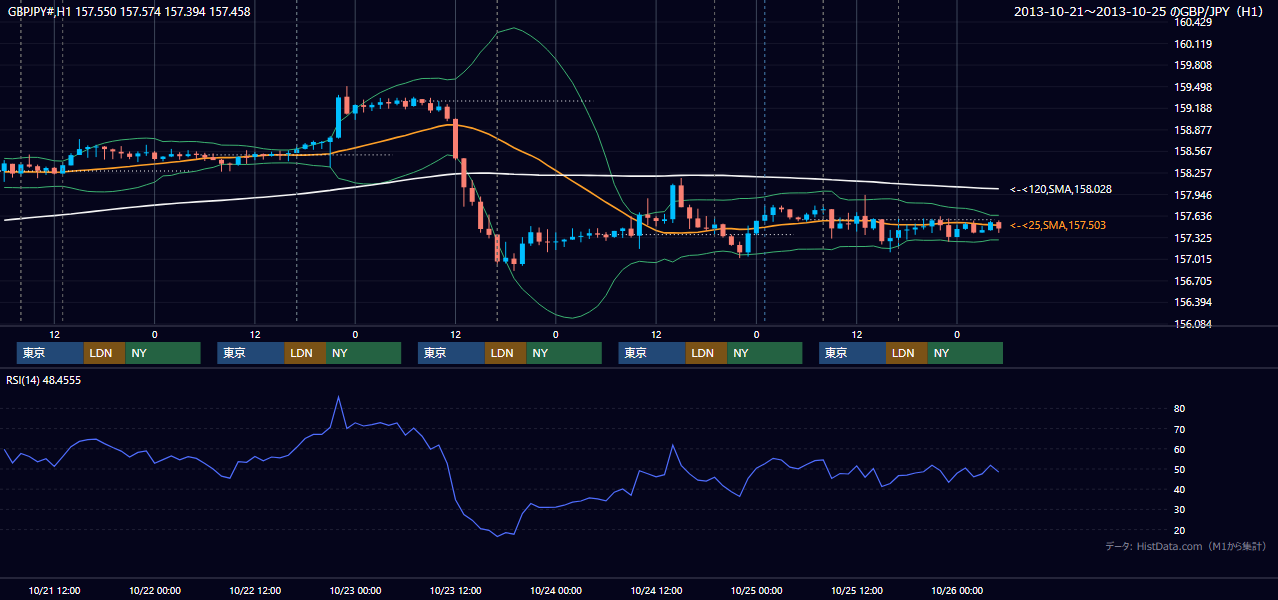Pick price level 158.567 on axis
The height and width of the screenshot is (600, 1278).
1194,152
